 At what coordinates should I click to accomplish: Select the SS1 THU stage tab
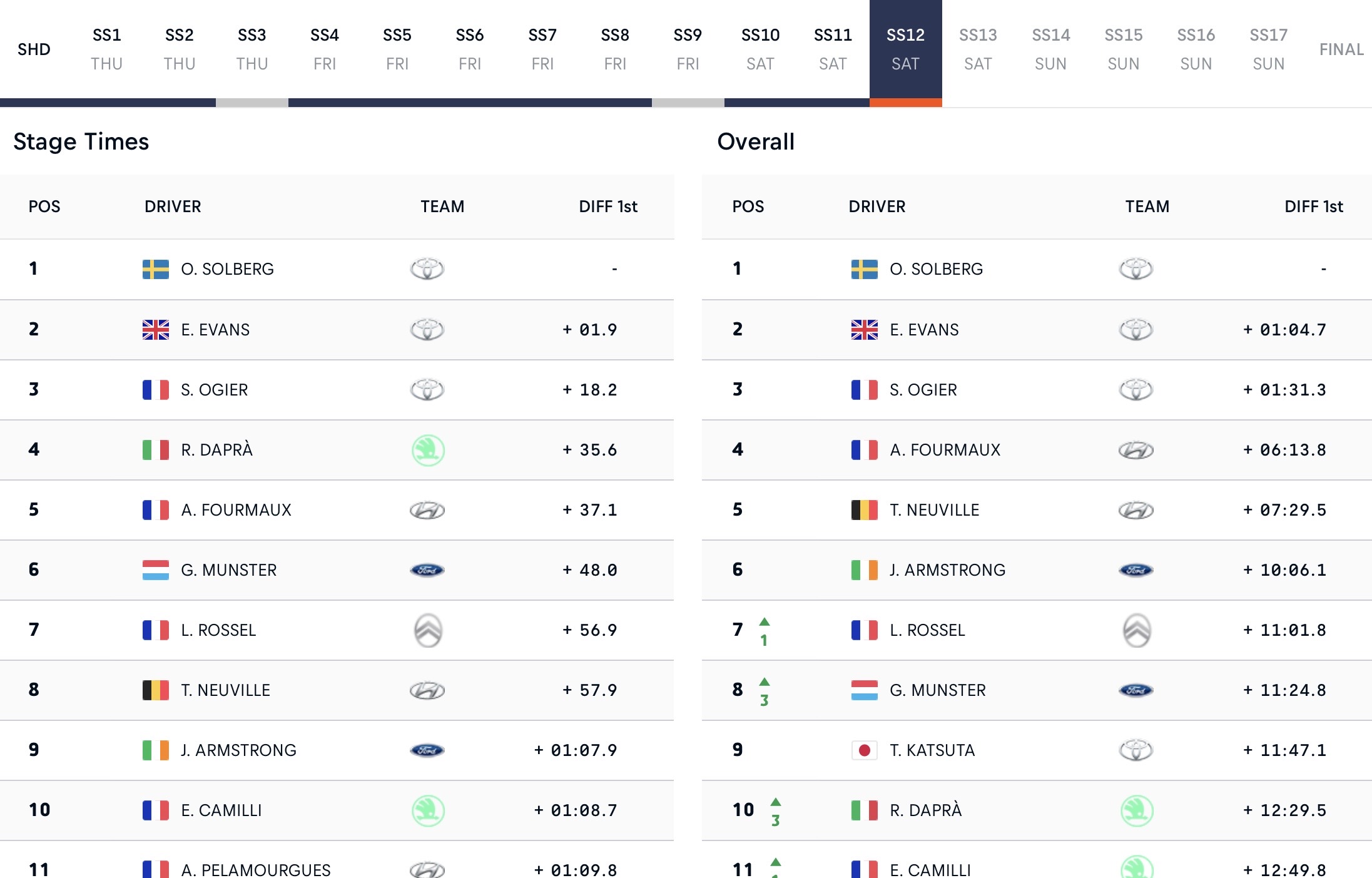(107, 49)
